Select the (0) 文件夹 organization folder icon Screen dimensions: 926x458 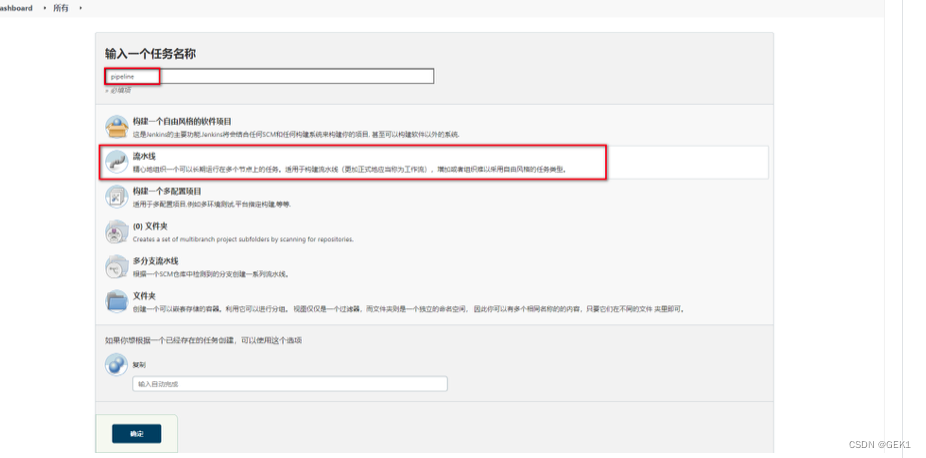point(116,231)
